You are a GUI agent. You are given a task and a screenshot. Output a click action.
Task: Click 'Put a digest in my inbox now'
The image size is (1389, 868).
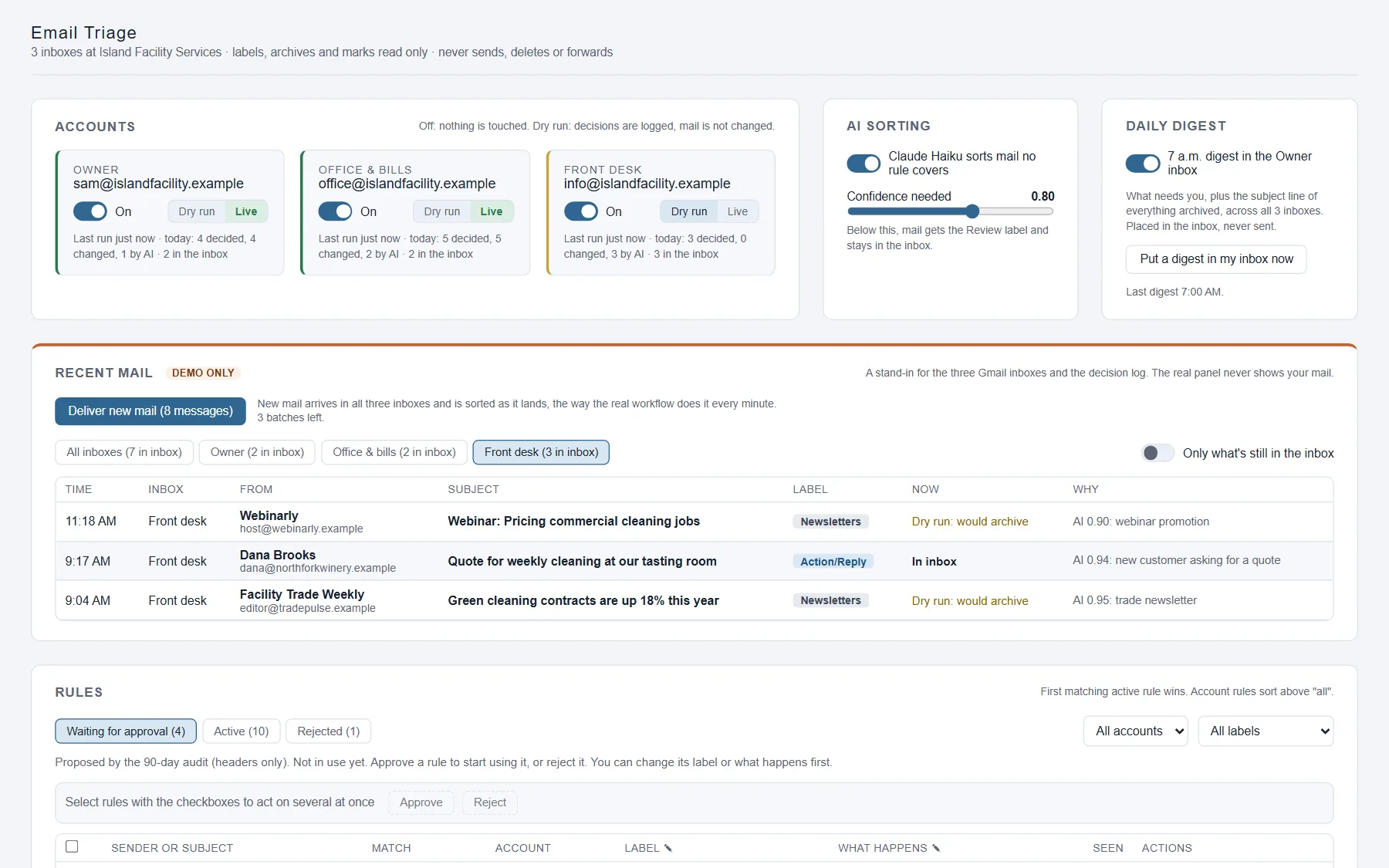(x=1216, y=259)
